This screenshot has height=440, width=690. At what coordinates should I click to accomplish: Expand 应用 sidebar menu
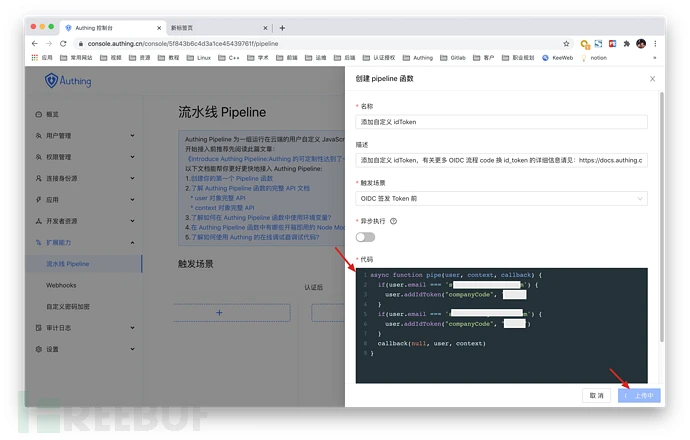85,200
